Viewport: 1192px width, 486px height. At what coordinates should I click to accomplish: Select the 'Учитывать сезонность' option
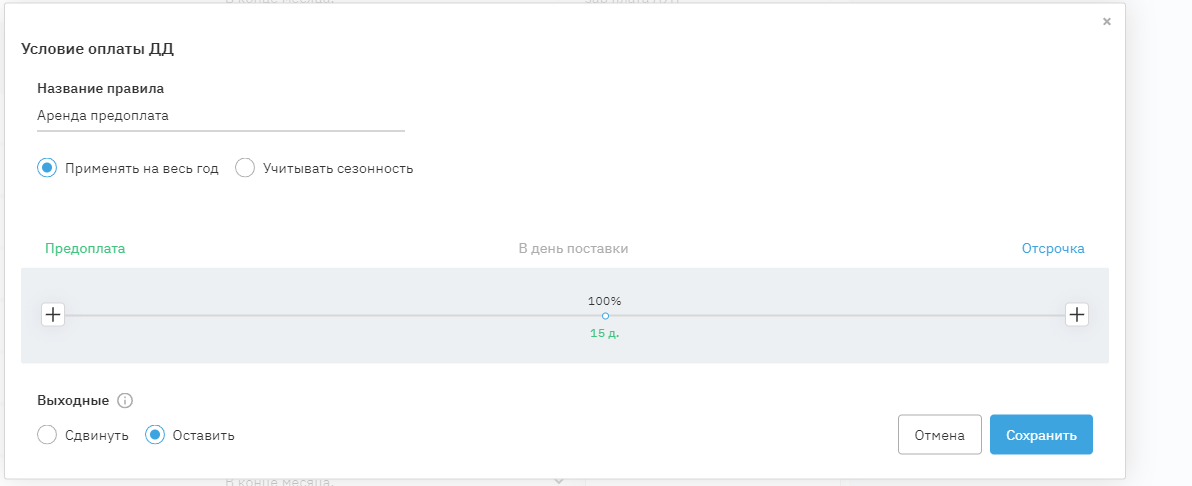[245, 168]
